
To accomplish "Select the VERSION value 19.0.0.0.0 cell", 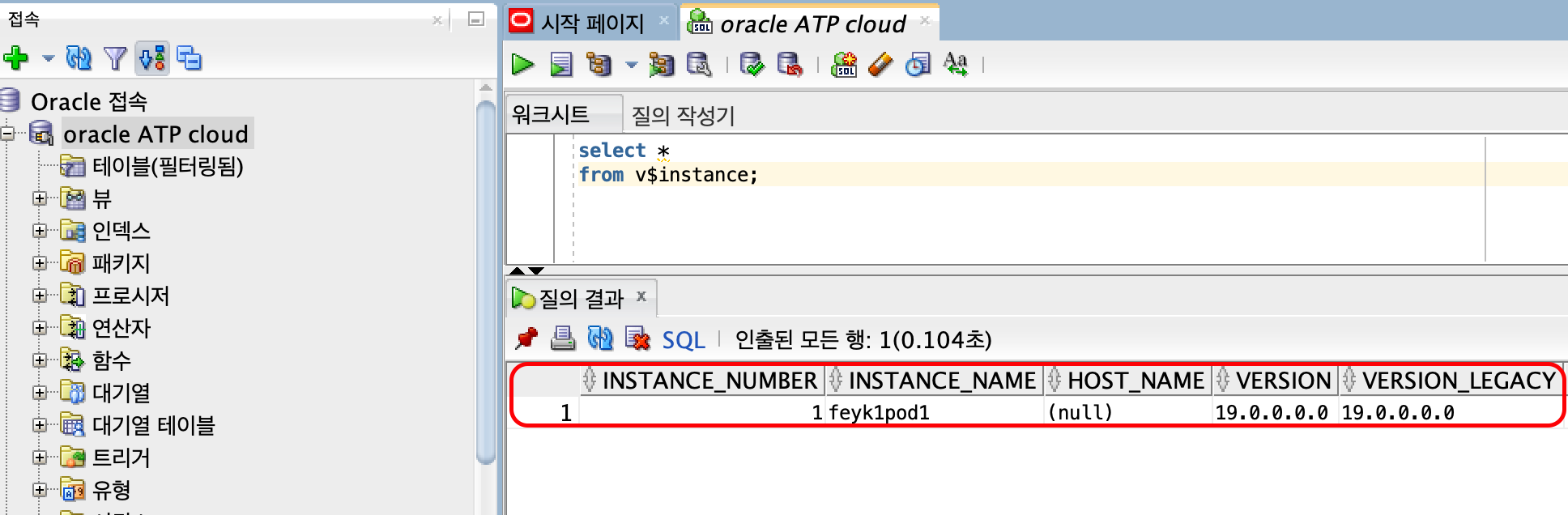I will coord(1276,412).
